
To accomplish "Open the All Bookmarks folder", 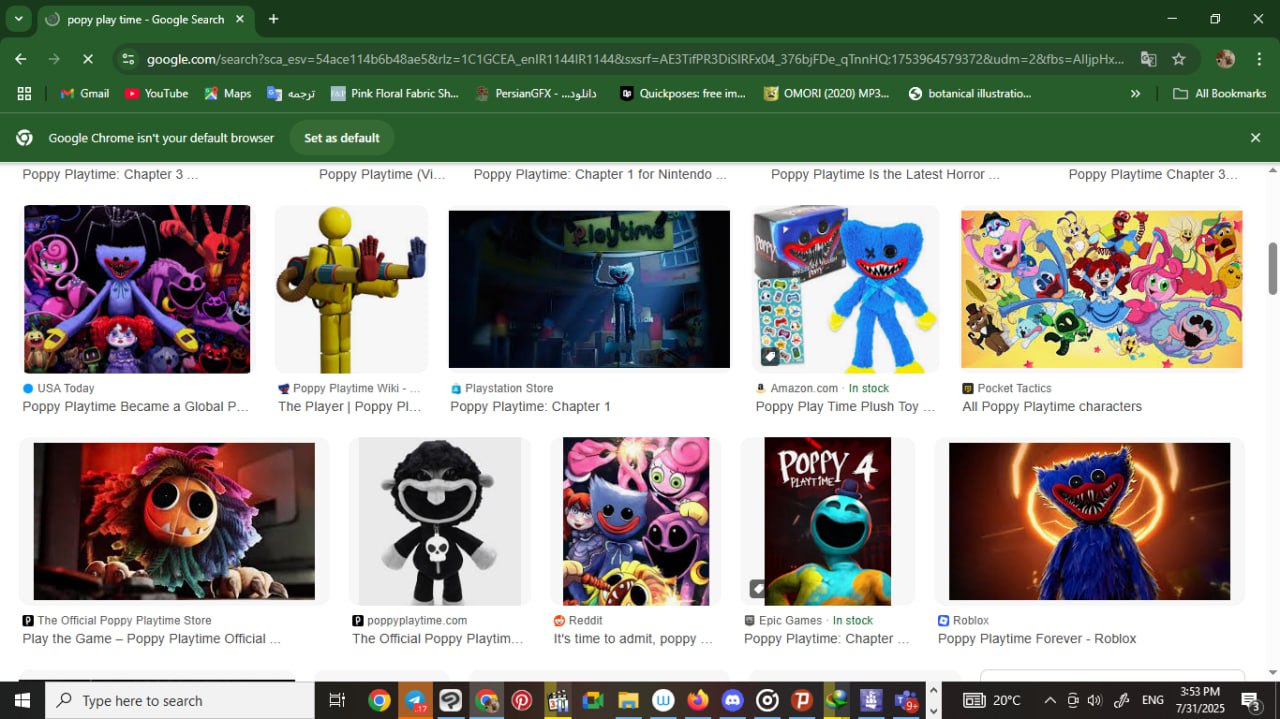I will [x=1219, y=93].
